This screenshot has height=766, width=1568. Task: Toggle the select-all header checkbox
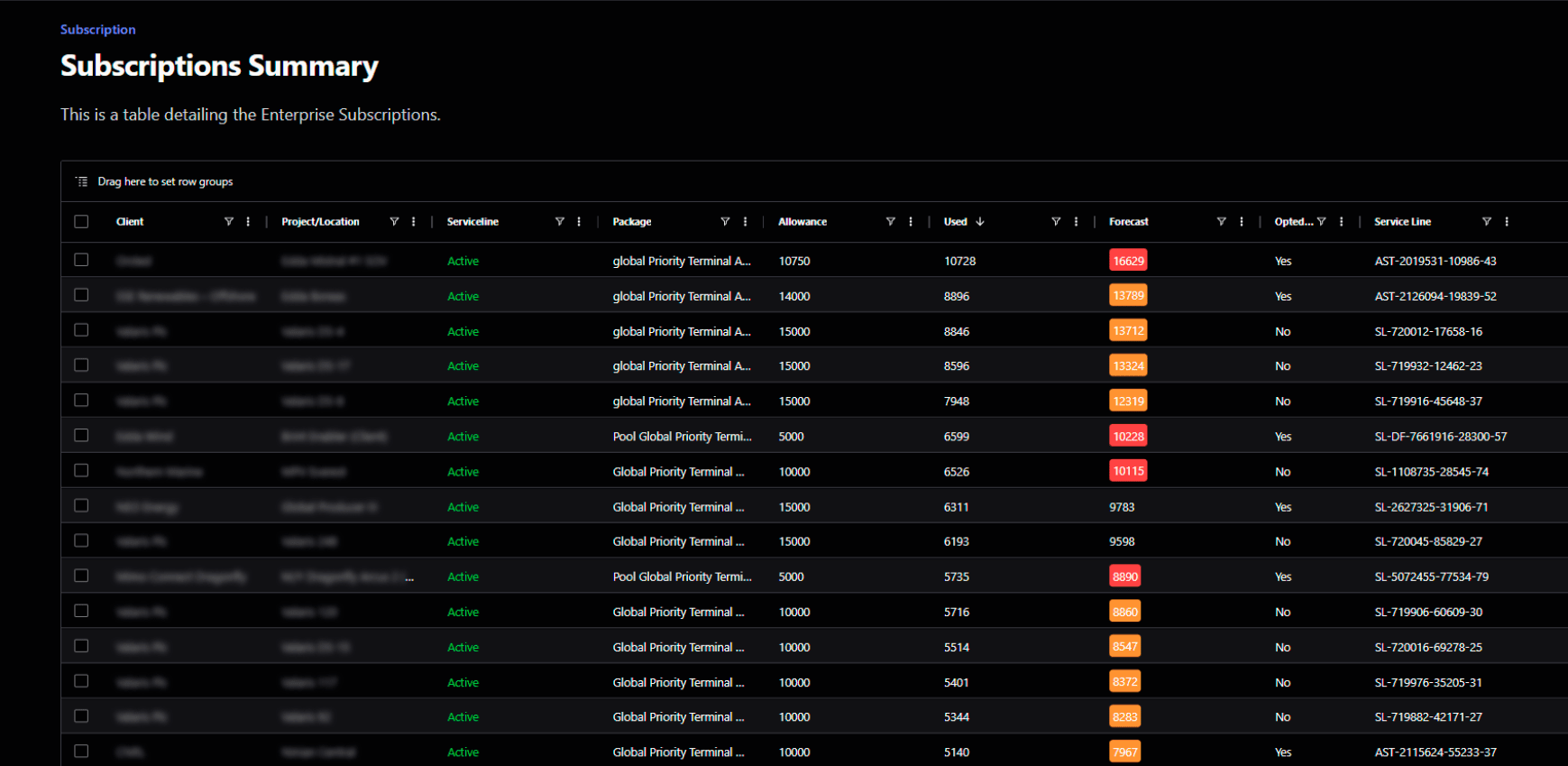[x=82, y=222]
